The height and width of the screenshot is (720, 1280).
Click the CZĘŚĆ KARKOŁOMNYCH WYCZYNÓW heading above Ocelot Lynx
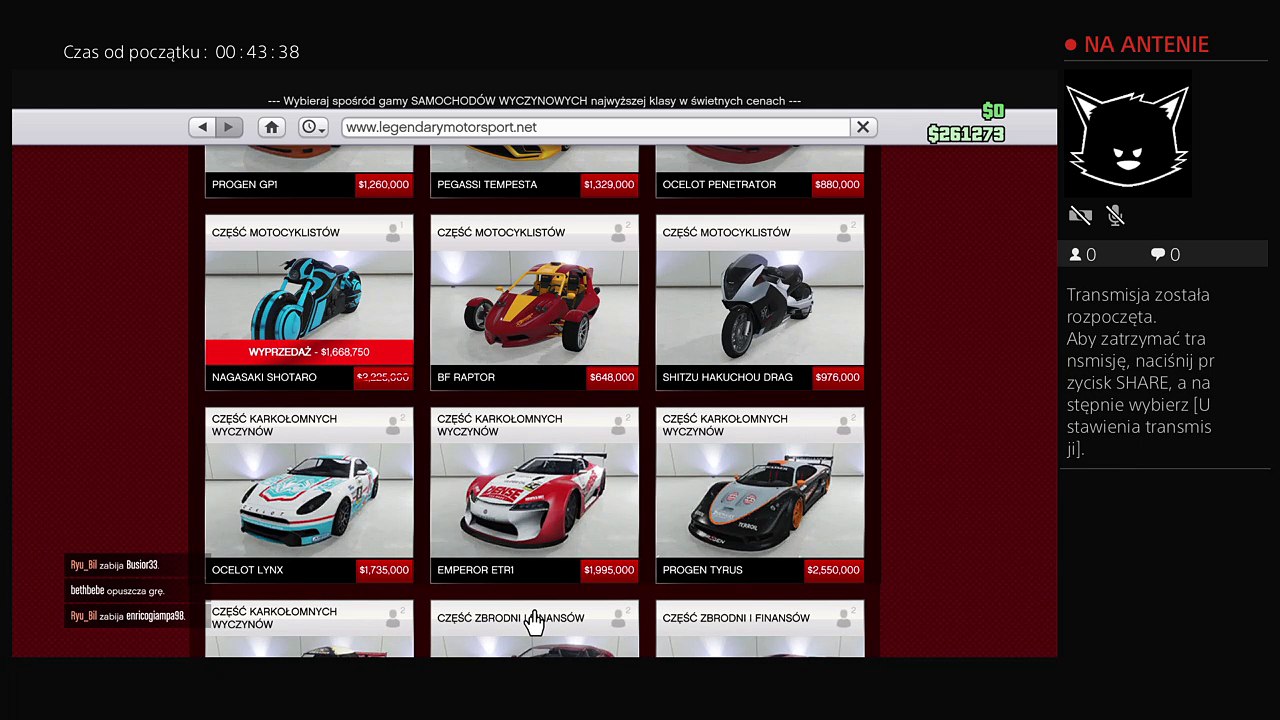(x=274, y=425)
